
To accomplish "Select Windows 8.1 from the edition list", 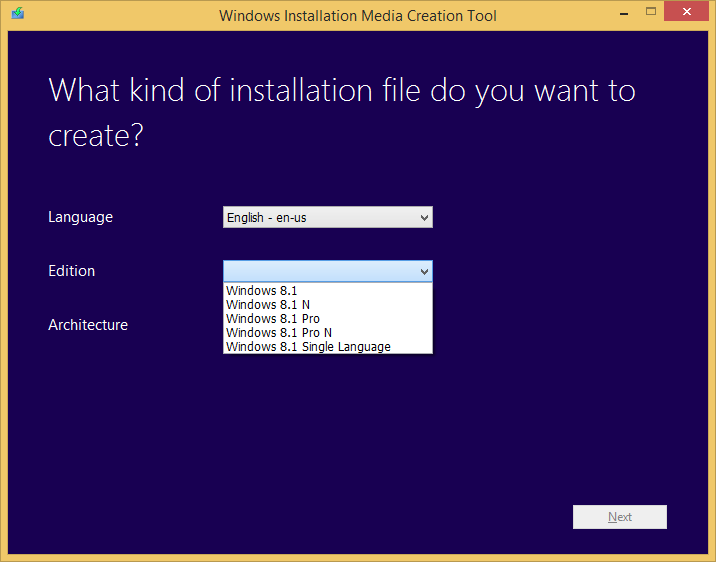I will tap(254, 291).
